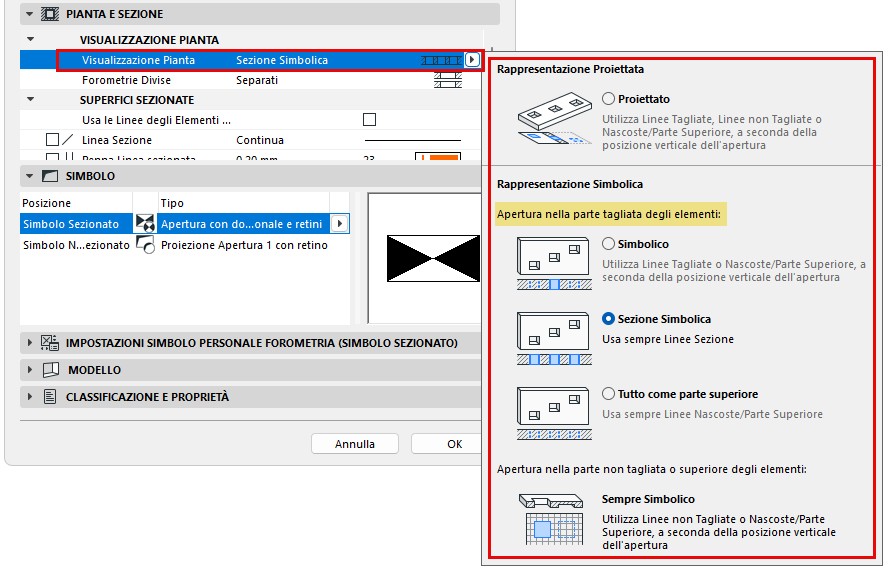887x570 pixels.
Task: Click the Sezione Simbolica row preview icon
Action: (x=441, y=60)
